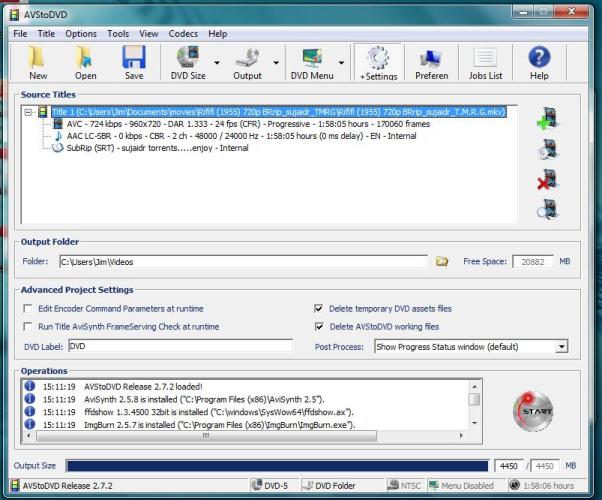Click the output size 4450 value box
The image size is (602, 500).
point(509,466)
